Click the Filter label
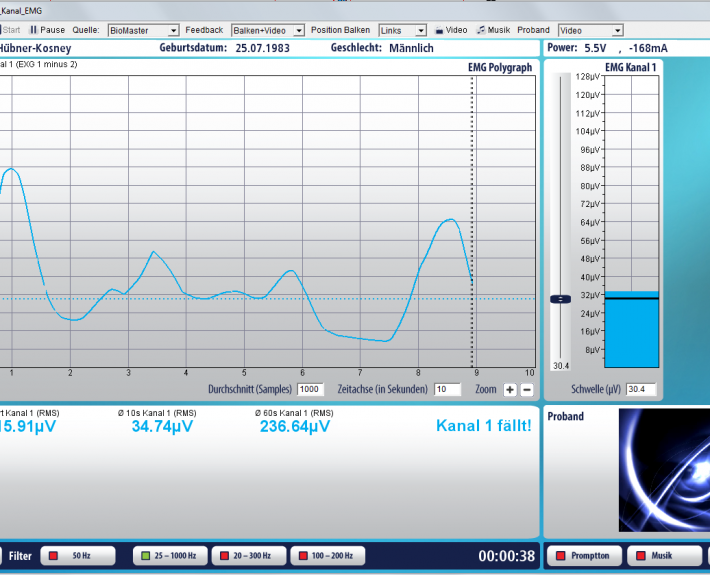The width and height of the screenshot is (710, 575). pyautogui.click(x=20, y=556)
